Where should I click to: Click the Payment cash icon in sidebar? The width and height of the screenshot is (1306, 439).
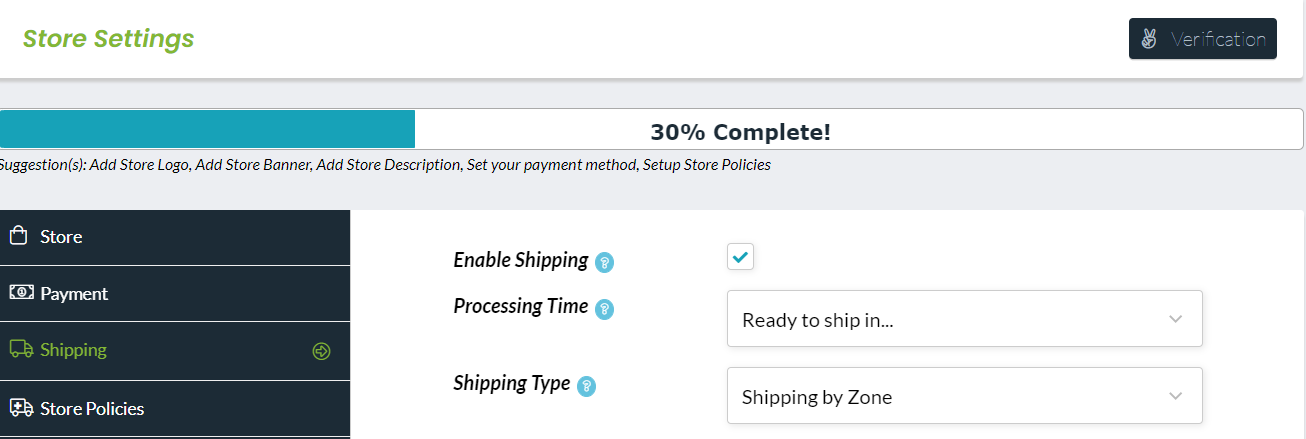(20, 293)
